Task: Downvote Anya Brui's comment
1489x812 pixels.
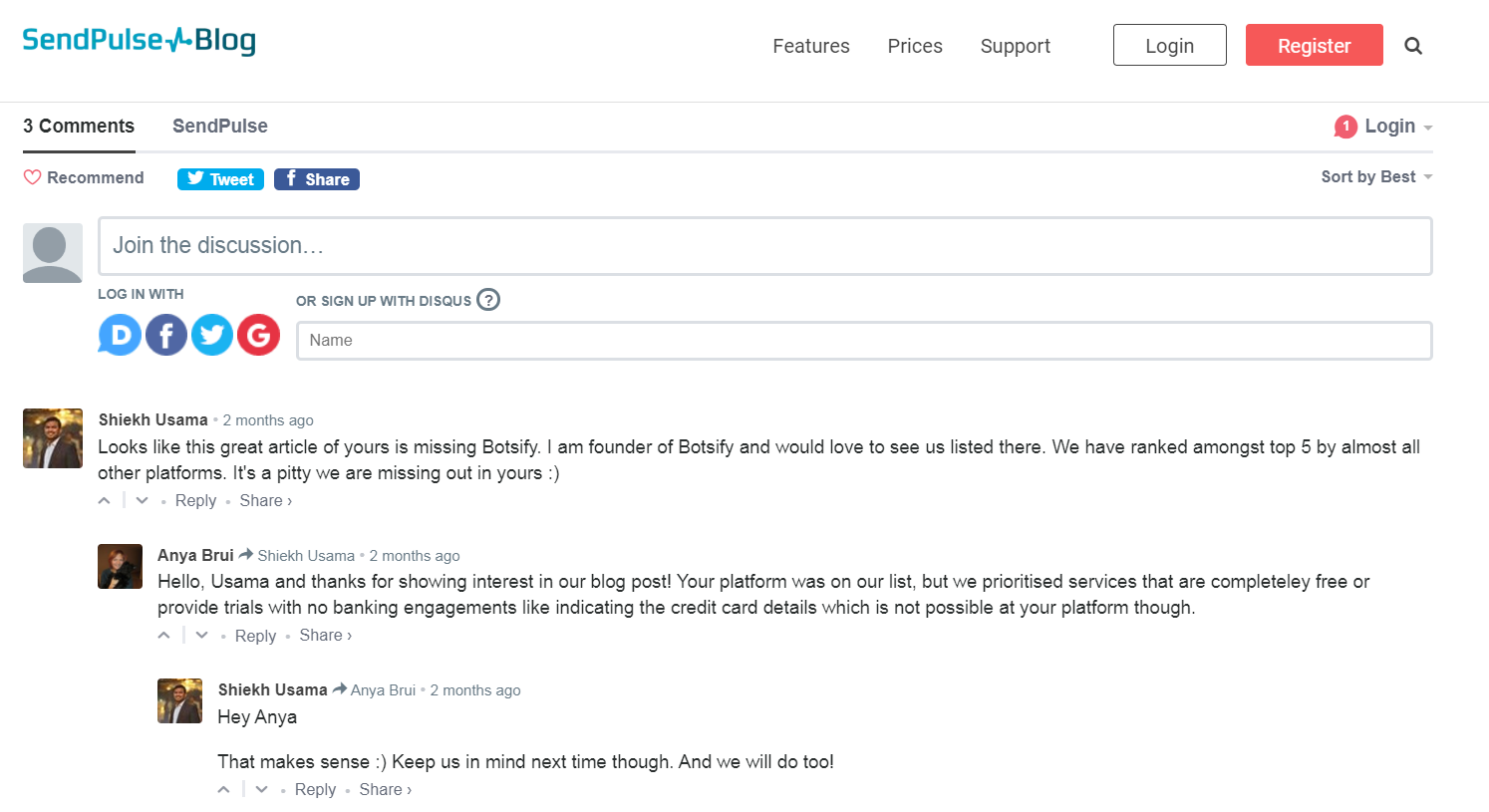Action: [202, 635]
